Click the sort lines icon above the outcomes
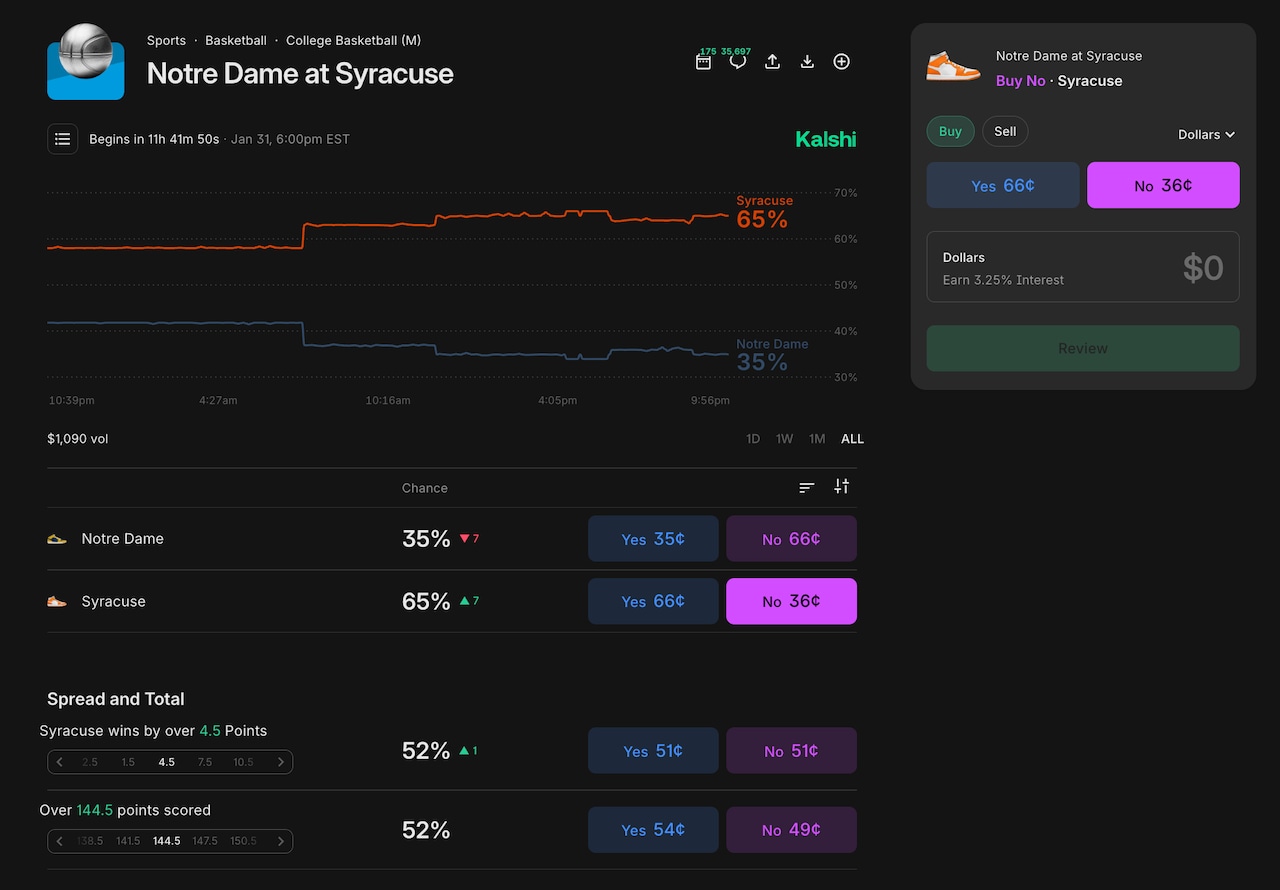 (807, 487)
